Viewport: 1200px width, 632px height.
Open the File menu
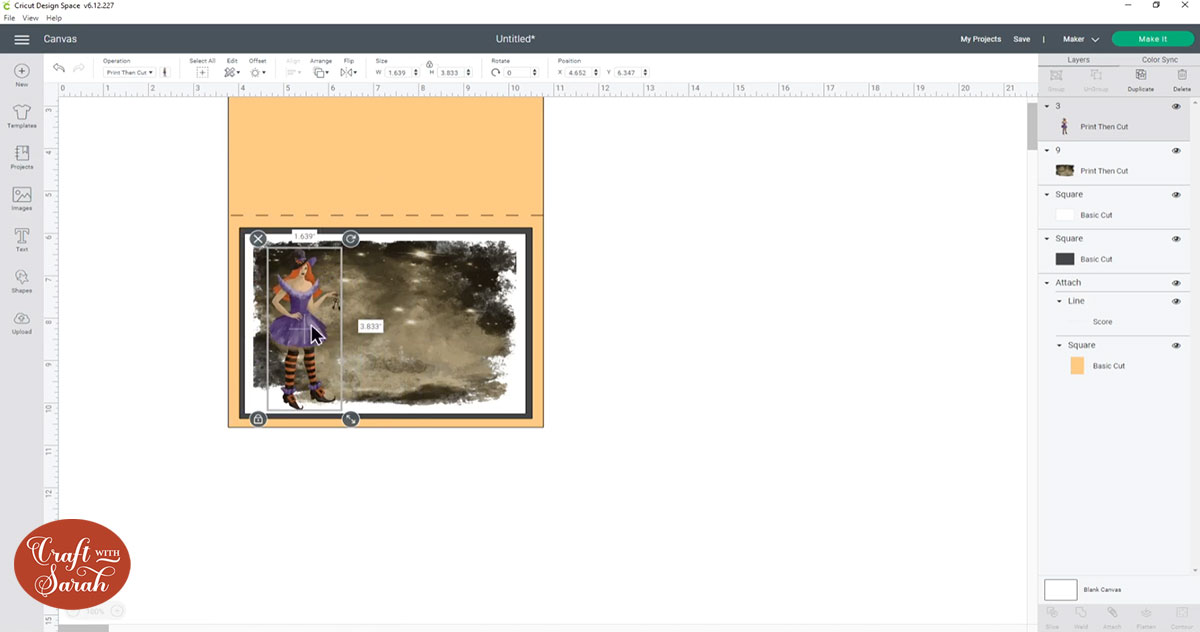pos(9,18)
